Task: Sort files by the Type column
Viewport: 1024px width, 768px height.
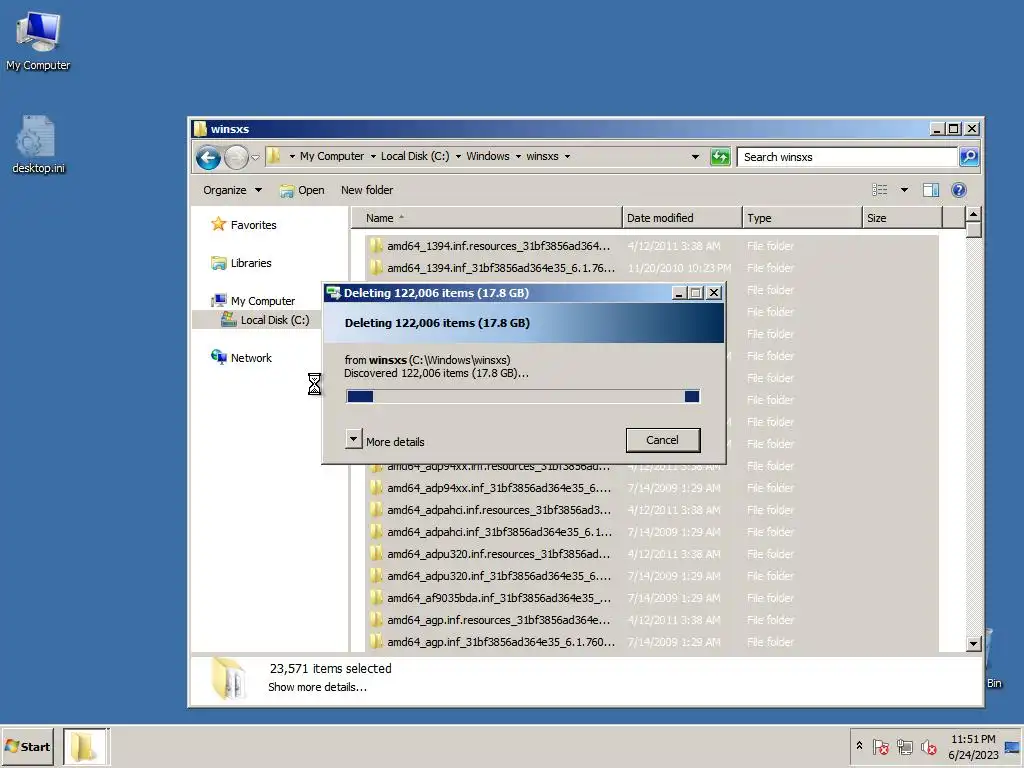Action: 802,217
